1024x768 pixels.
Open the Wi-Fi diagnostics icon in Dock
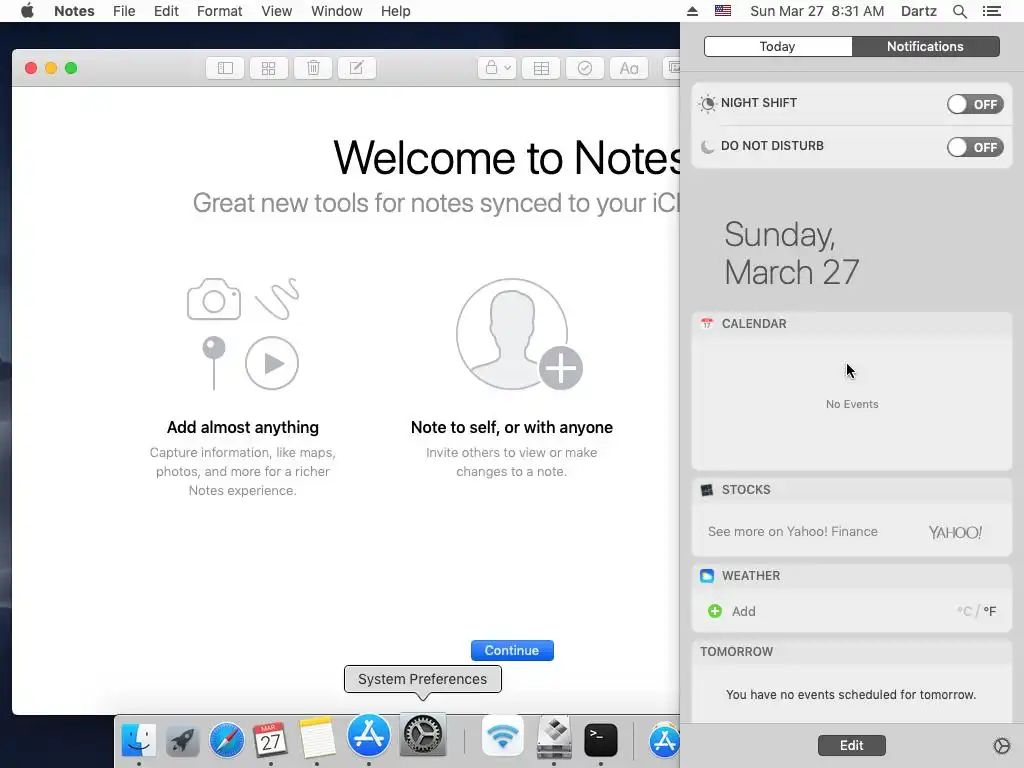(x=503, y=736)
